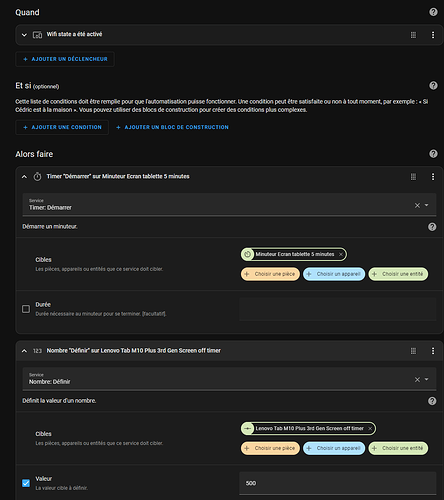Collapse the Nombre Définir action card

(x=24, y=351)
